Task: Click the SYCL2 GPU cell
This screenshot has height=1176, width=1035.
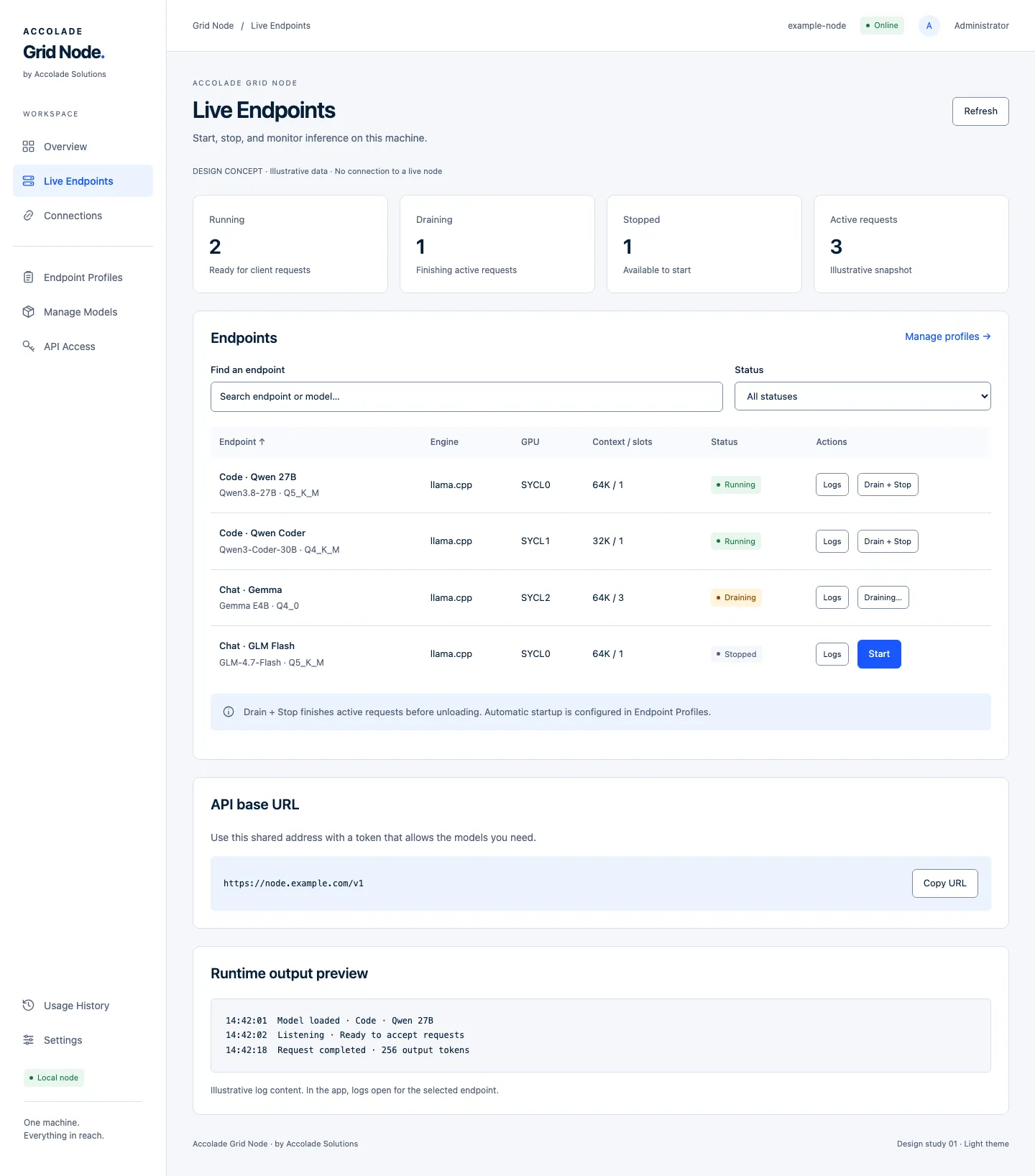Action: [535, 598]
